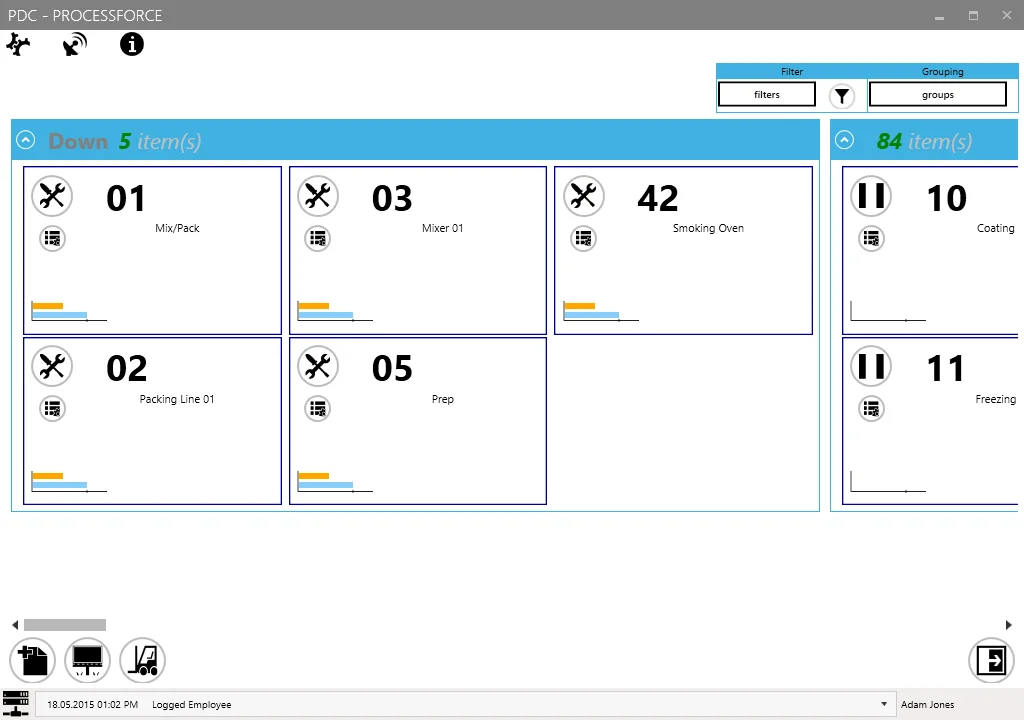
Task: Click the pause status icon on resource 10 Coating
Action: point(871,196)
